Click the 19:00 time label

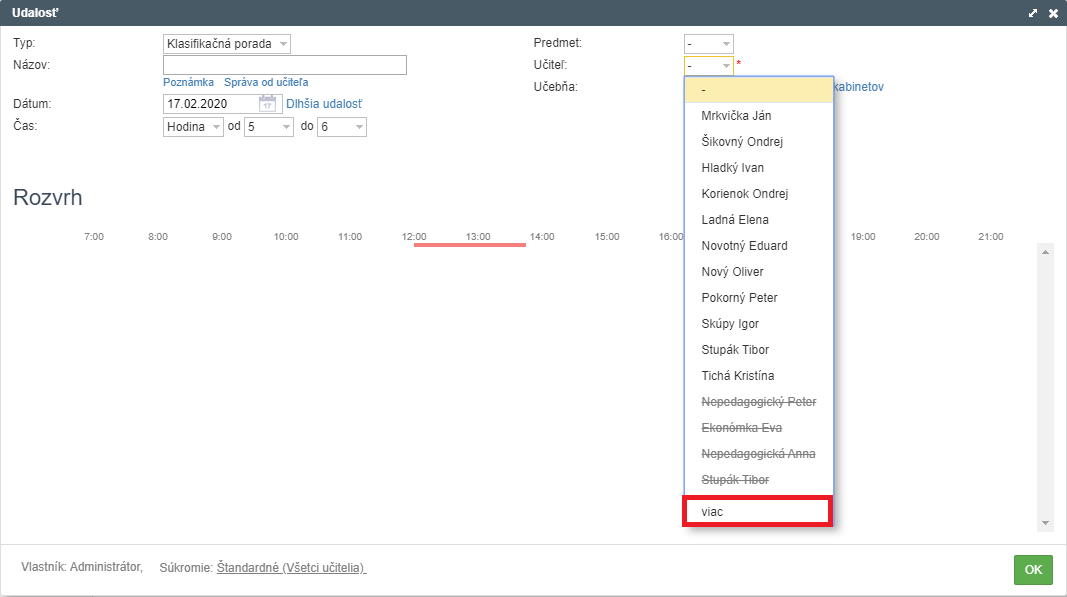(863, 237)
